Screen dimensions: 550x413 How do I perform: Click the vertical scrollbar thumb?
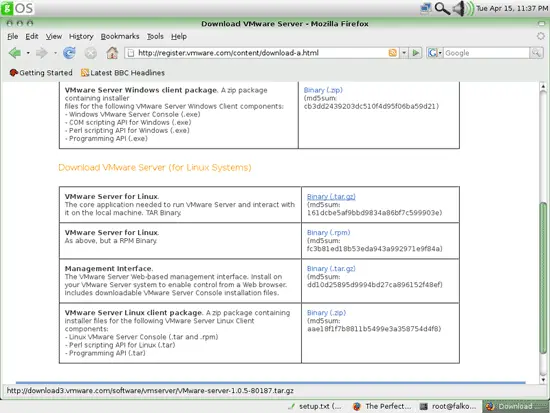point(543,278)
